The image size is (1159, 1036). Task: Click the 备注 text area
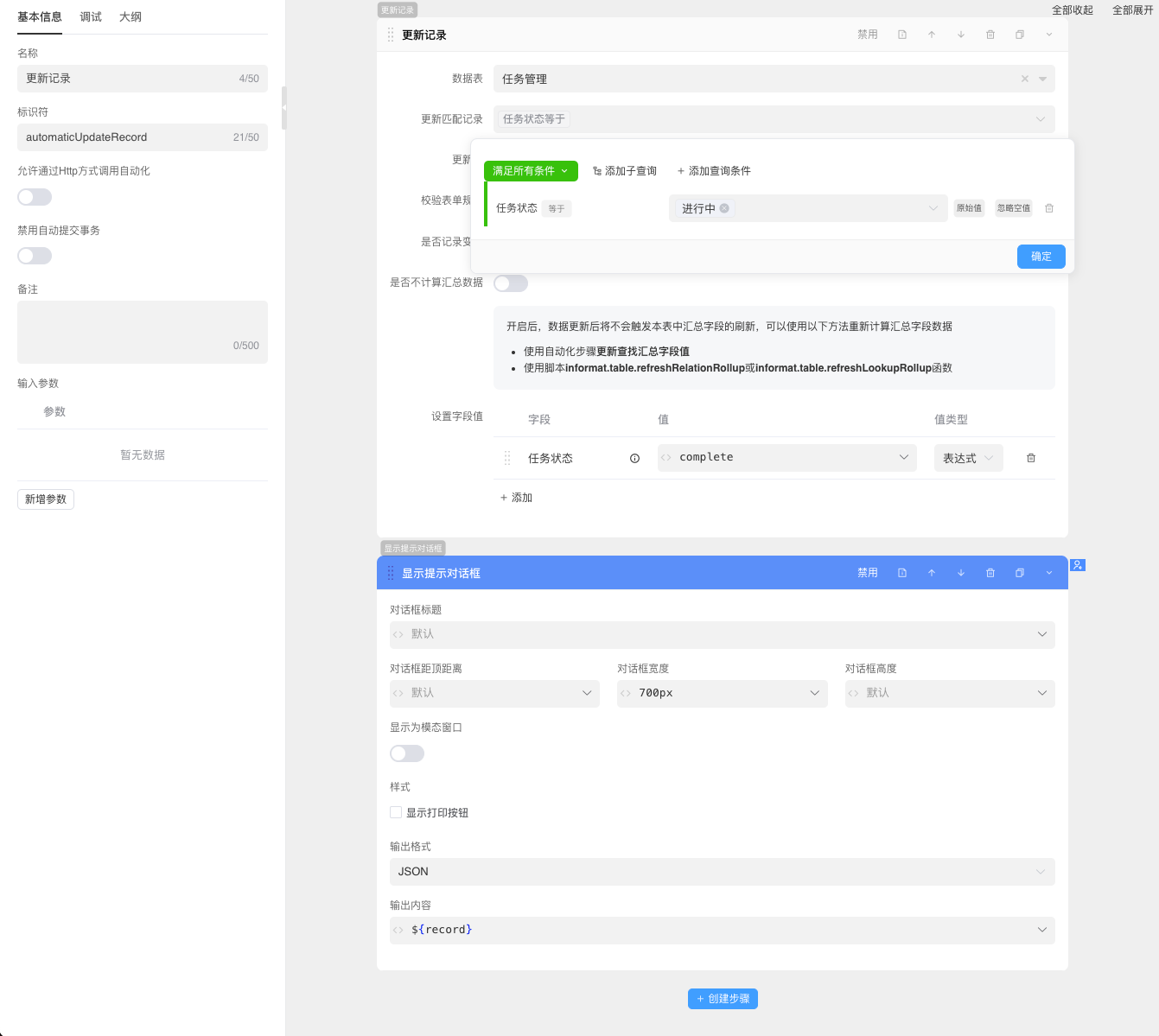(143, 332)
